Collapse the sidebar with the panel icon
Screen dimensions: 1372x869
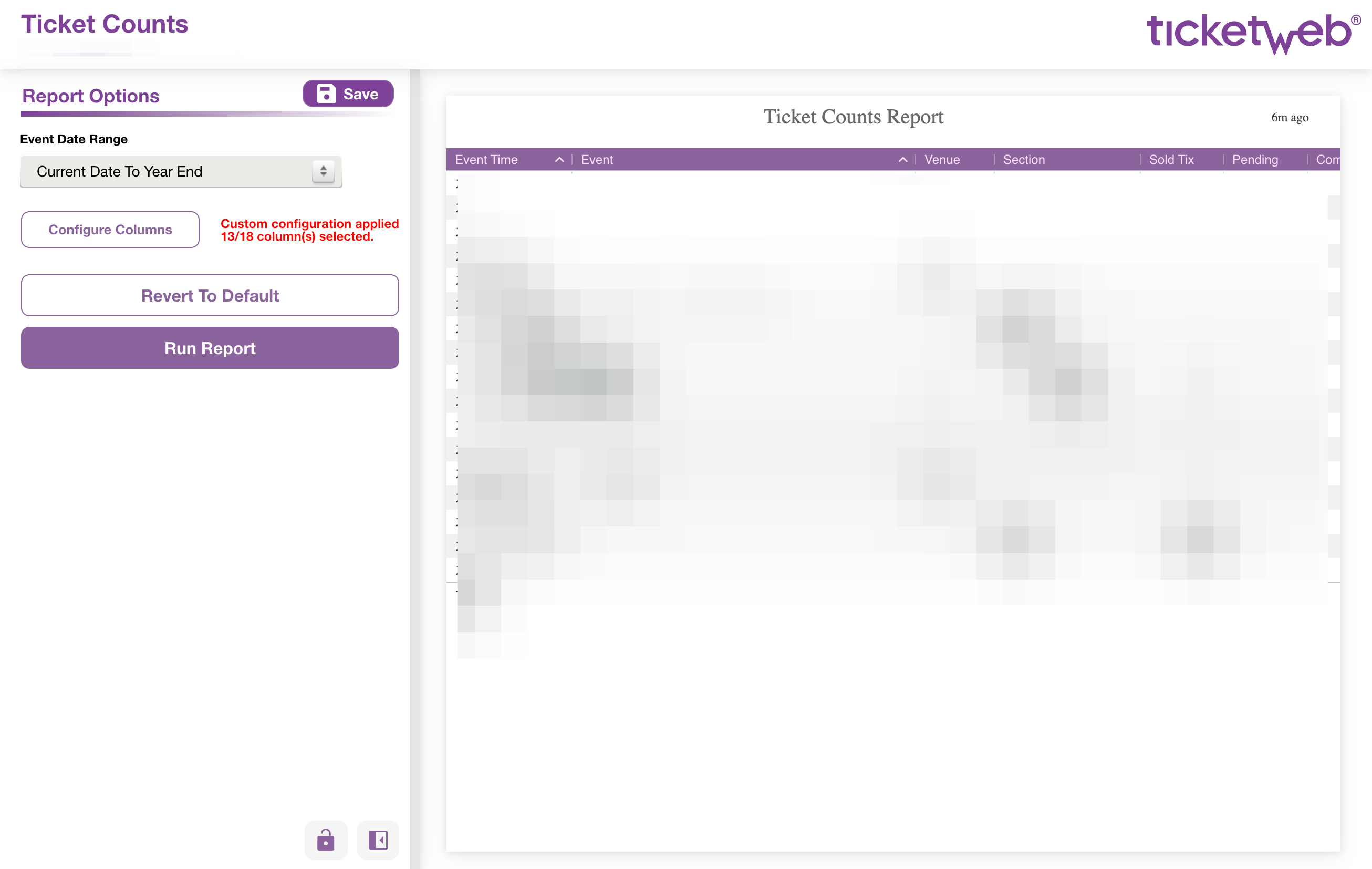point(378,840)
